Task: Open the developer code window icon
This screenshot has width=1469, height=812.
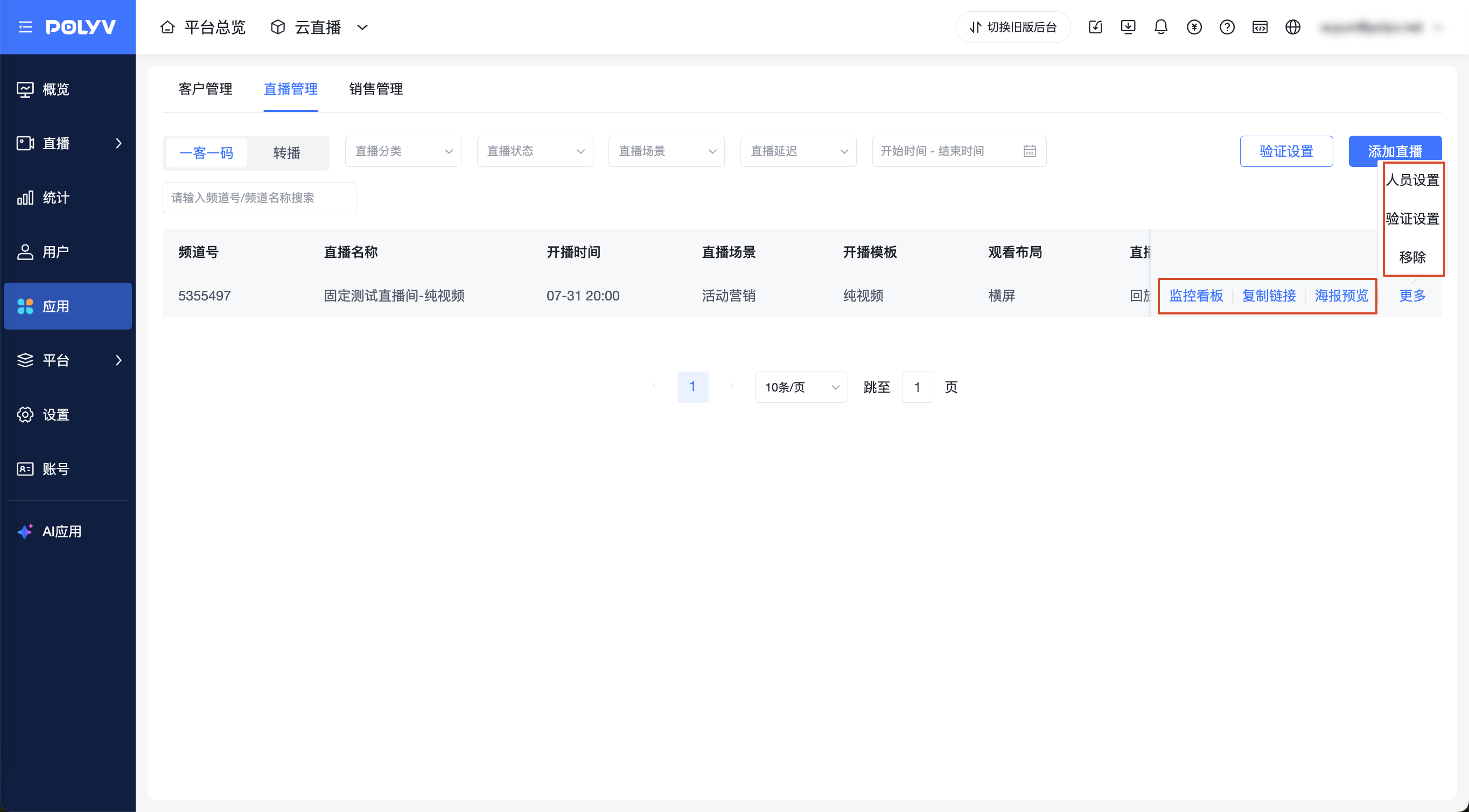Action: click(x=1260, y=27)
